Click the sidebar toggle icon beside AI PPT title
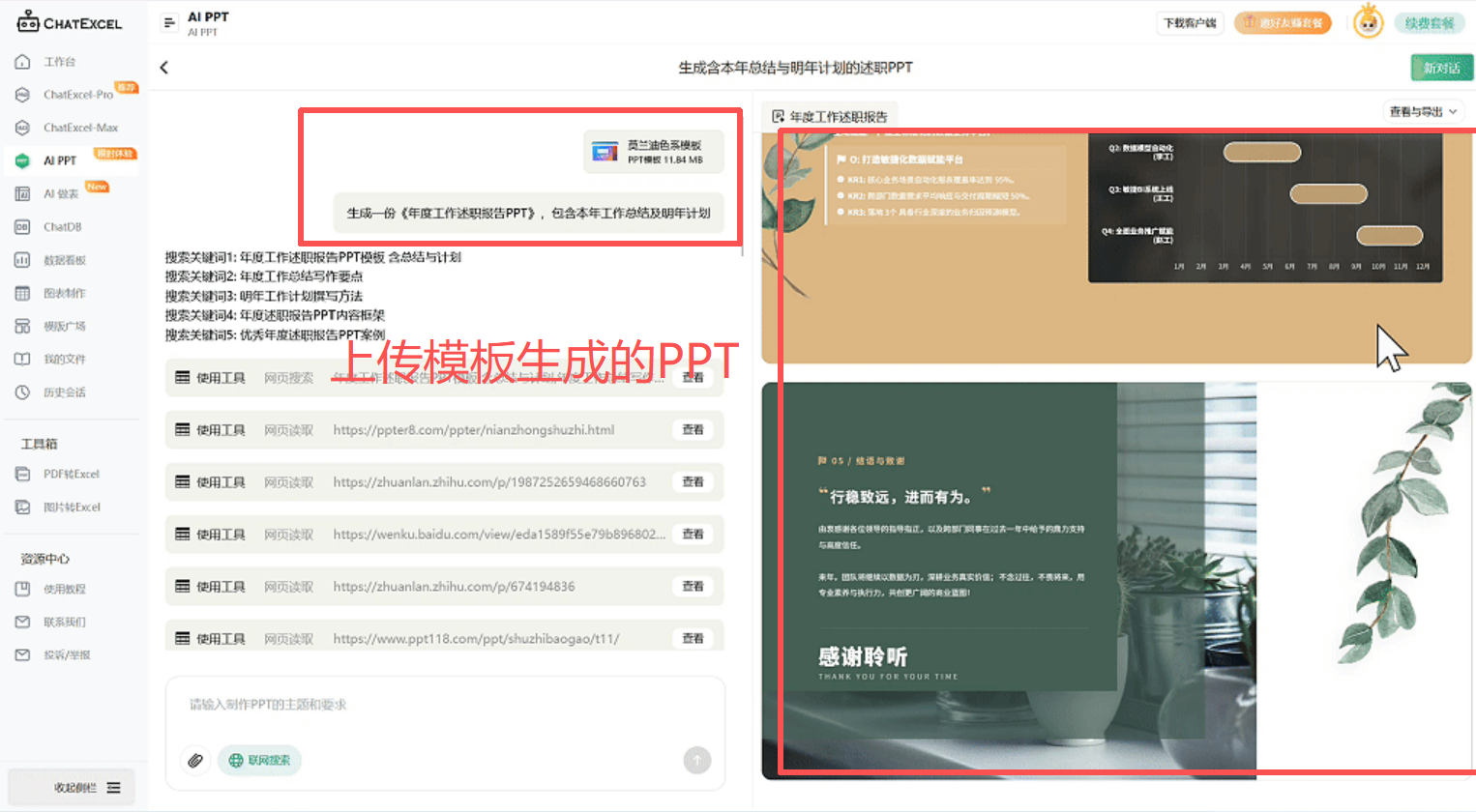Image resolution: width=1476 pixels, height=812 pixels. [169, 23]
